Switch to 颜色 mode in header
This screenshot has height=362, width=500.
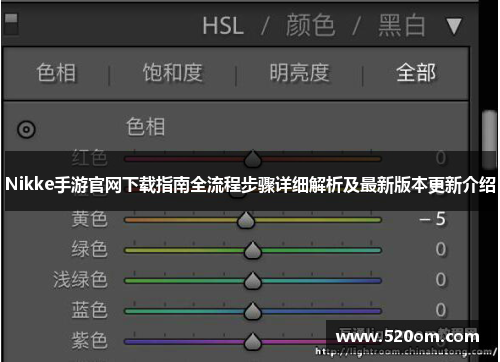tap(310, 25)
